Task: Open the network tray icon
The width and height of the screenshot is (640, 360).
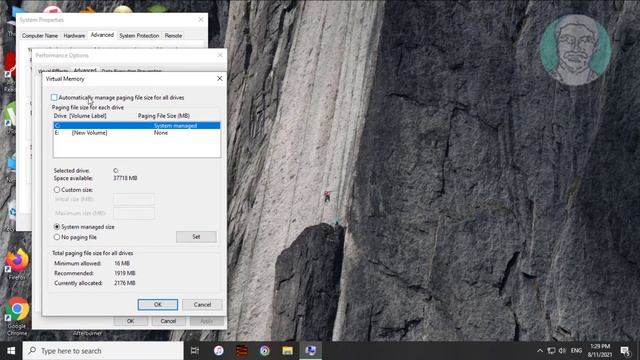Action: 551,351
